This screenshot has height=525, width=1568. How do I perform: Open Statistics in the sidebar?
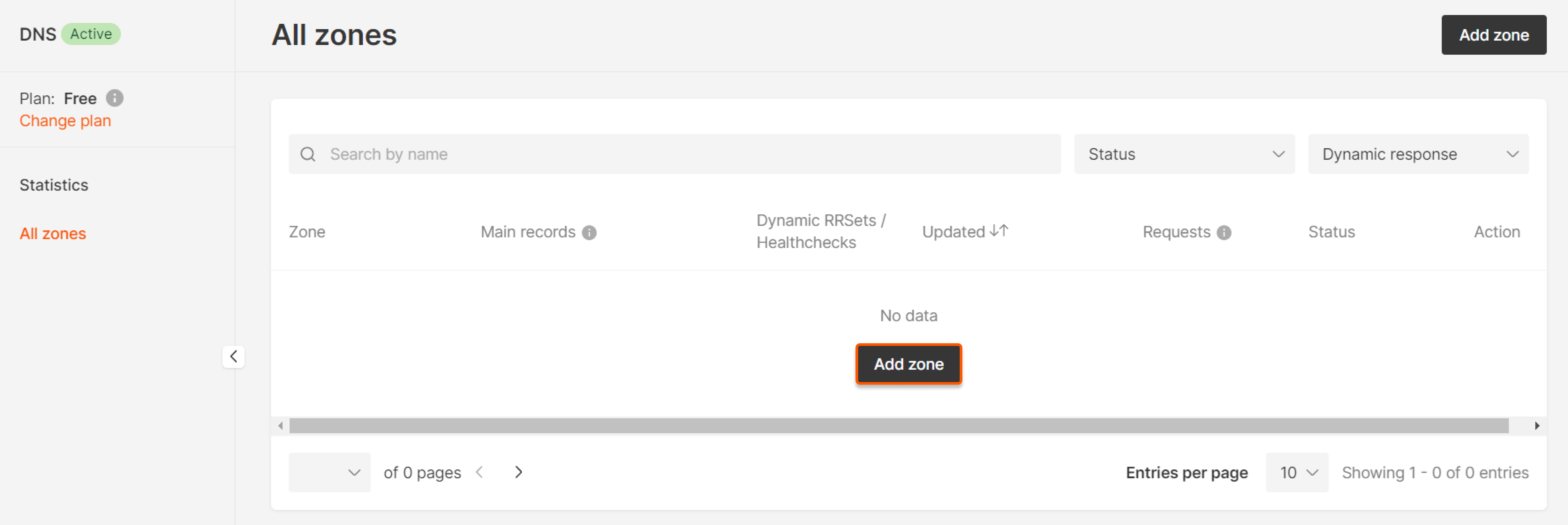pos(54,185)
